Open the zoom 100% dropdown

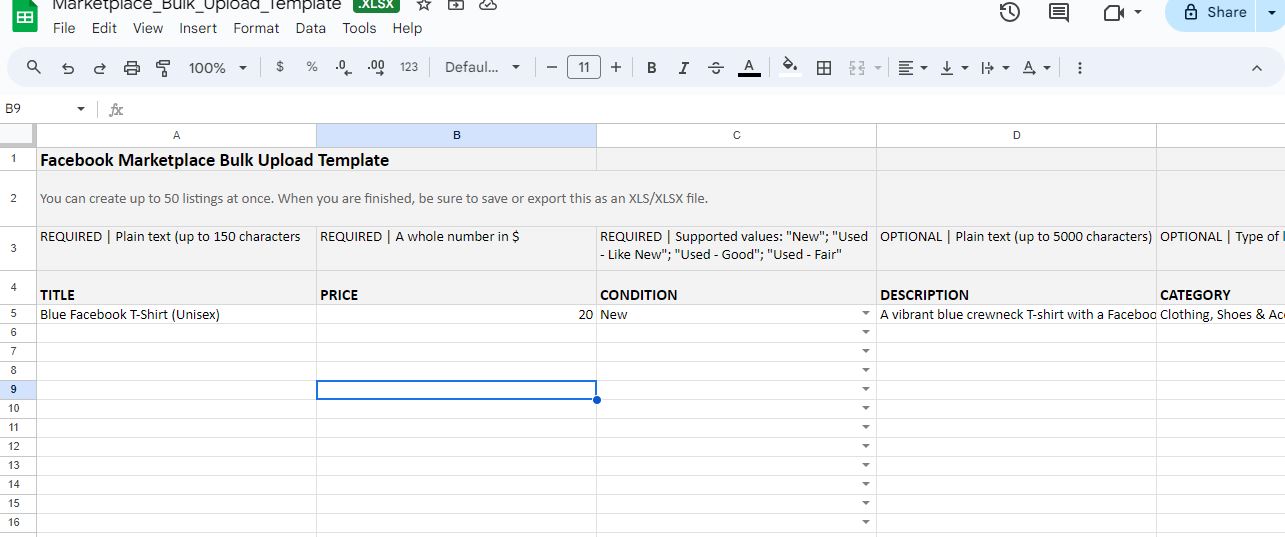point(219,67)
